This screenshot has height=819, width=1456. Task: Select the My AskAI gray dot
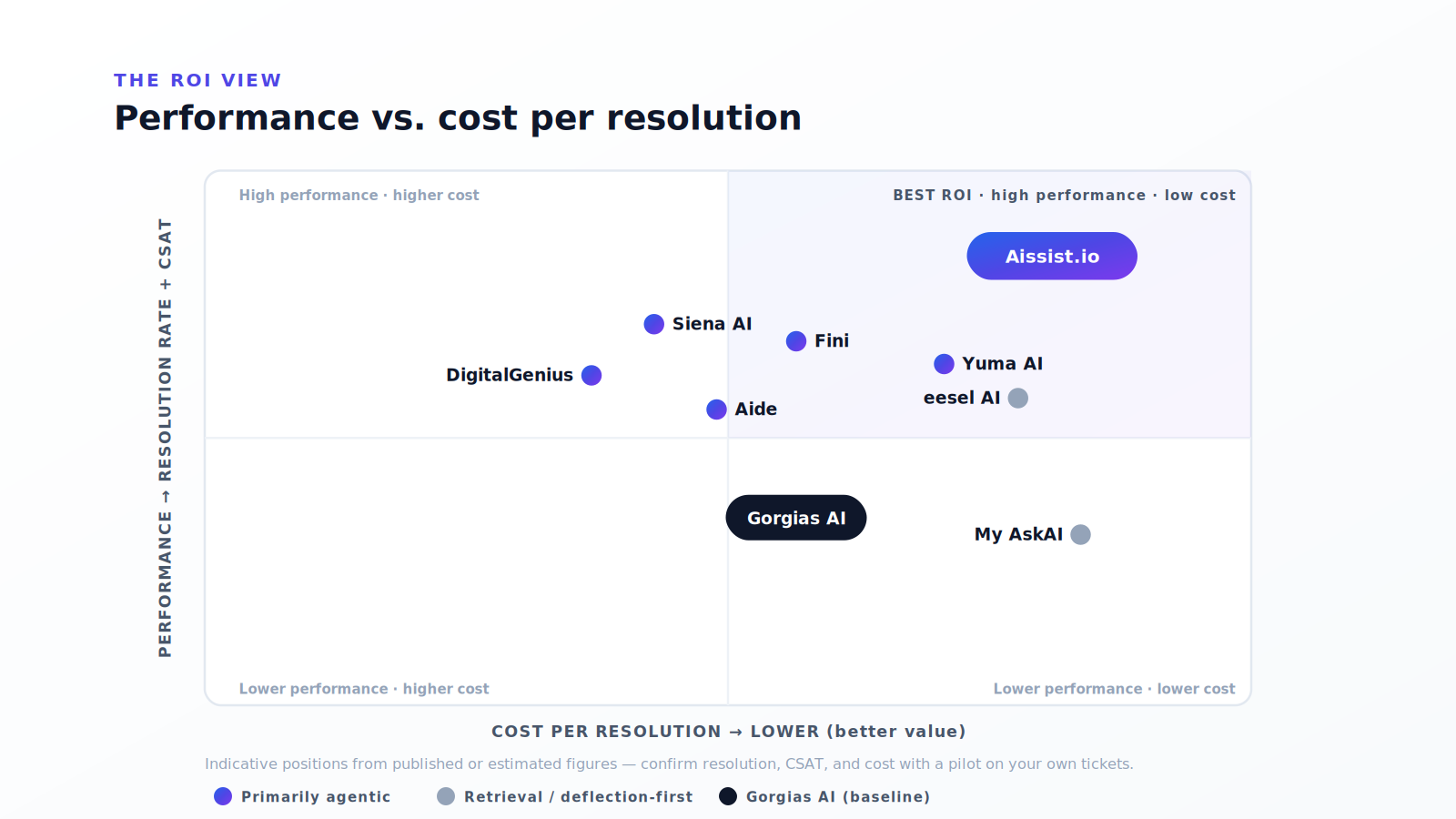[1080, 534]
